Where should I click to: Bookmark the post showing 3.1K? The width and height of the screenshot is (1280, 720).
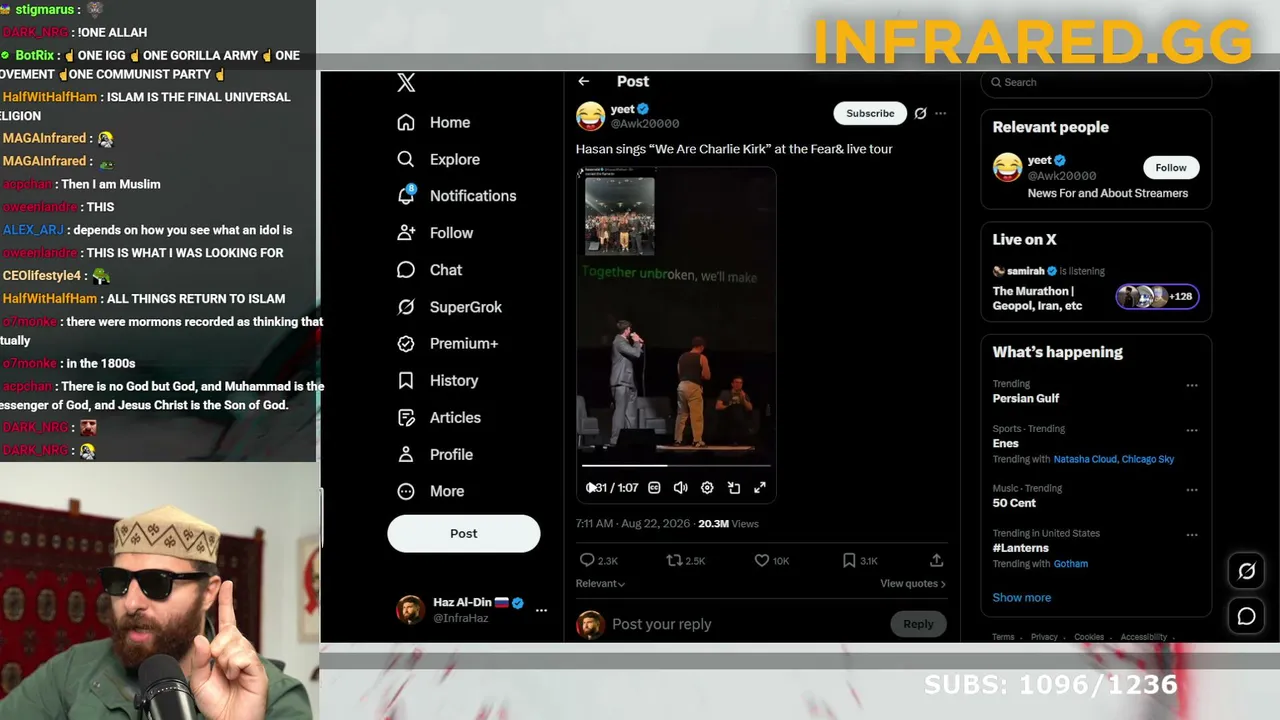click(x=849, y=561)
